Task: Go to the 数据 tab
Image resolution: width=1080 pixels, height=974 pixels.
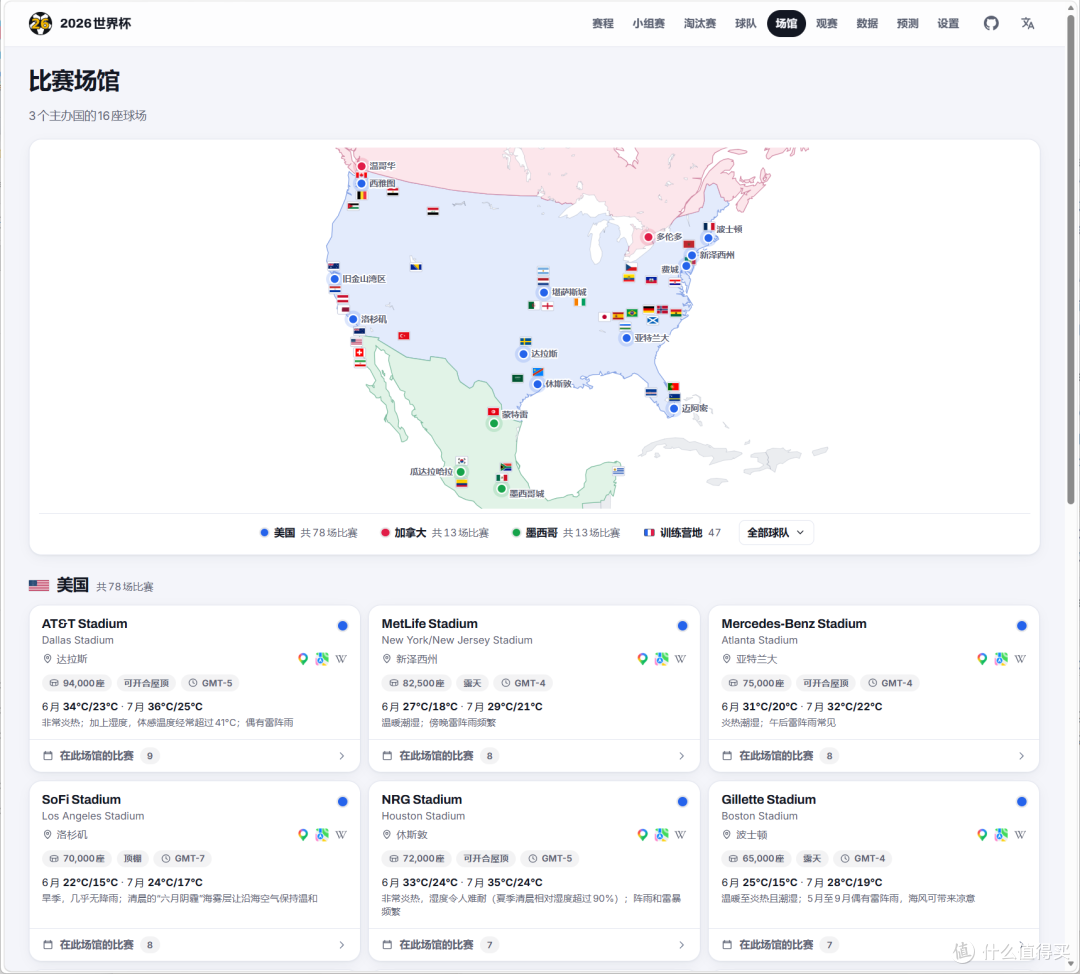Action: point(867,23)
